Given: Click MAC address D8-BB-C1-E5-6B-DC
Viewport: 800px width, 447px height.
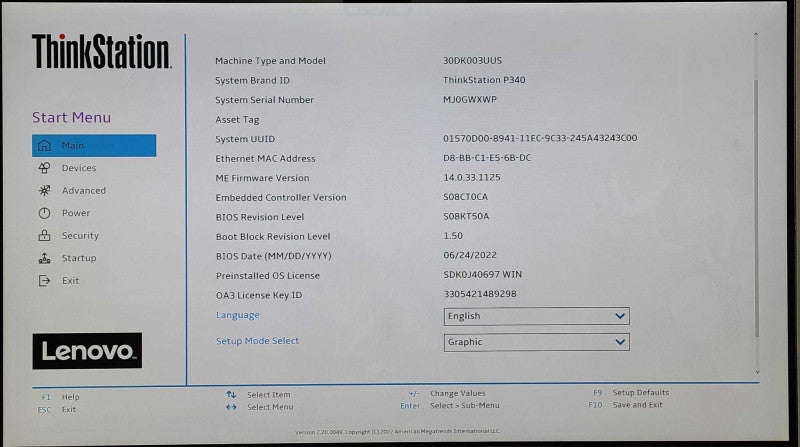Looking at the screenshot, I should point(487,158).
